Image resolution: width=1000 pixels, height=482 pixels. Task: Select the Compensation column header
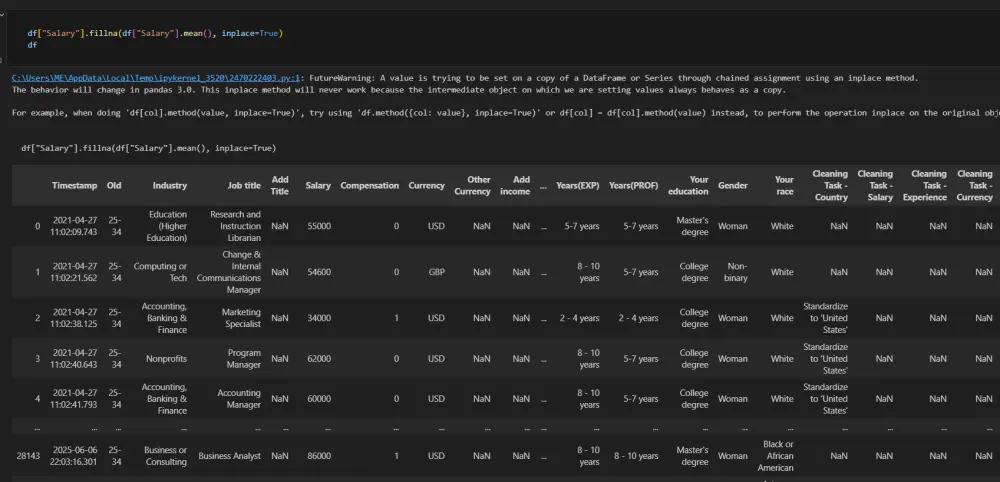(x=369, y=186)
